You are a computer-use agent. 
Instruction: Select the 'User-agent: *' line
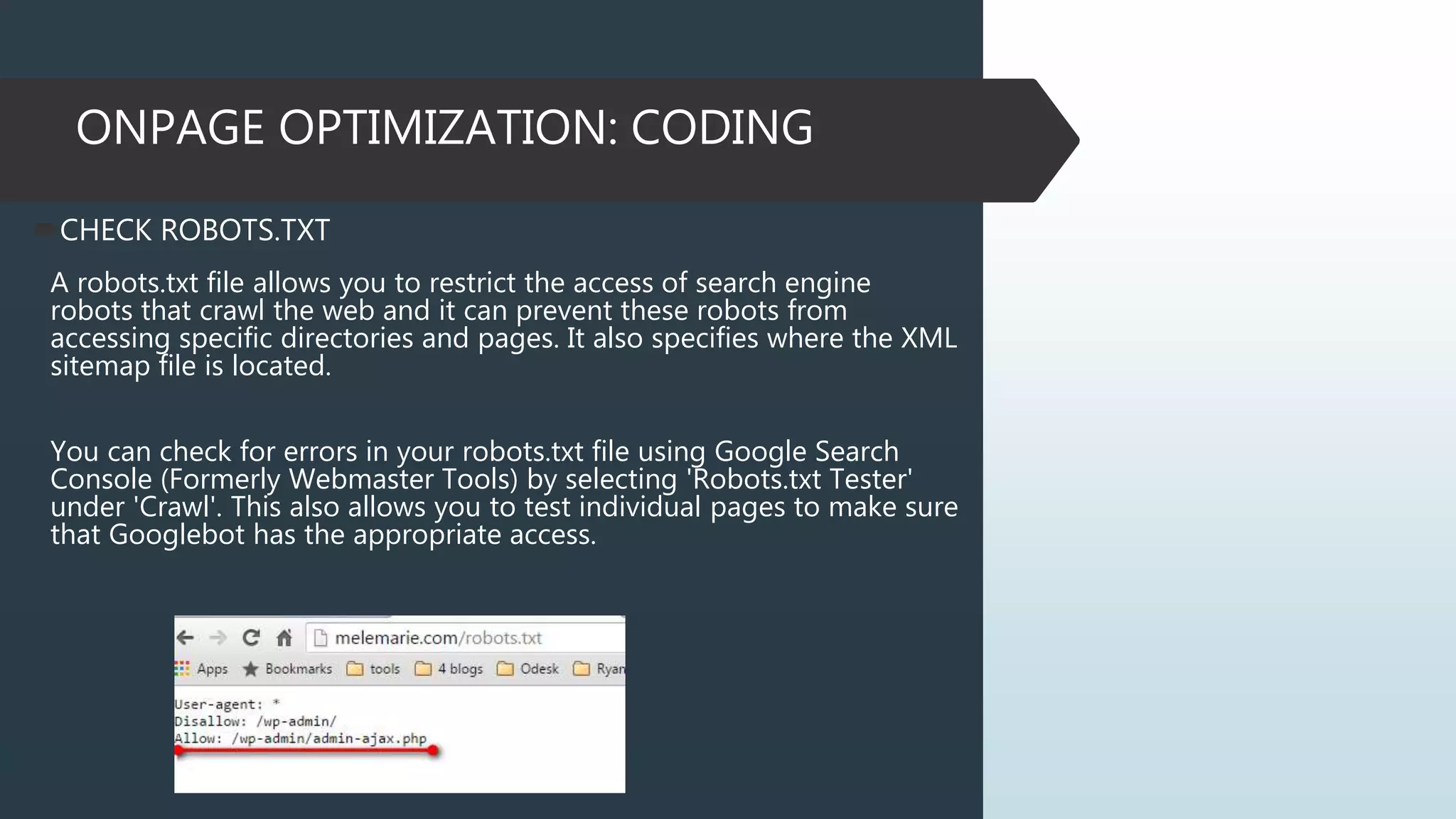pyautogui.click(x=227, y=704)
